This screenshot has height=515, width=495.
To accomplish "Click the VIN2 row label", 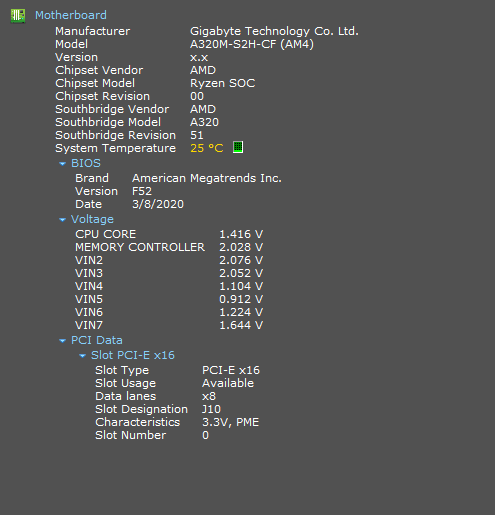I will (x=89, y=260).
